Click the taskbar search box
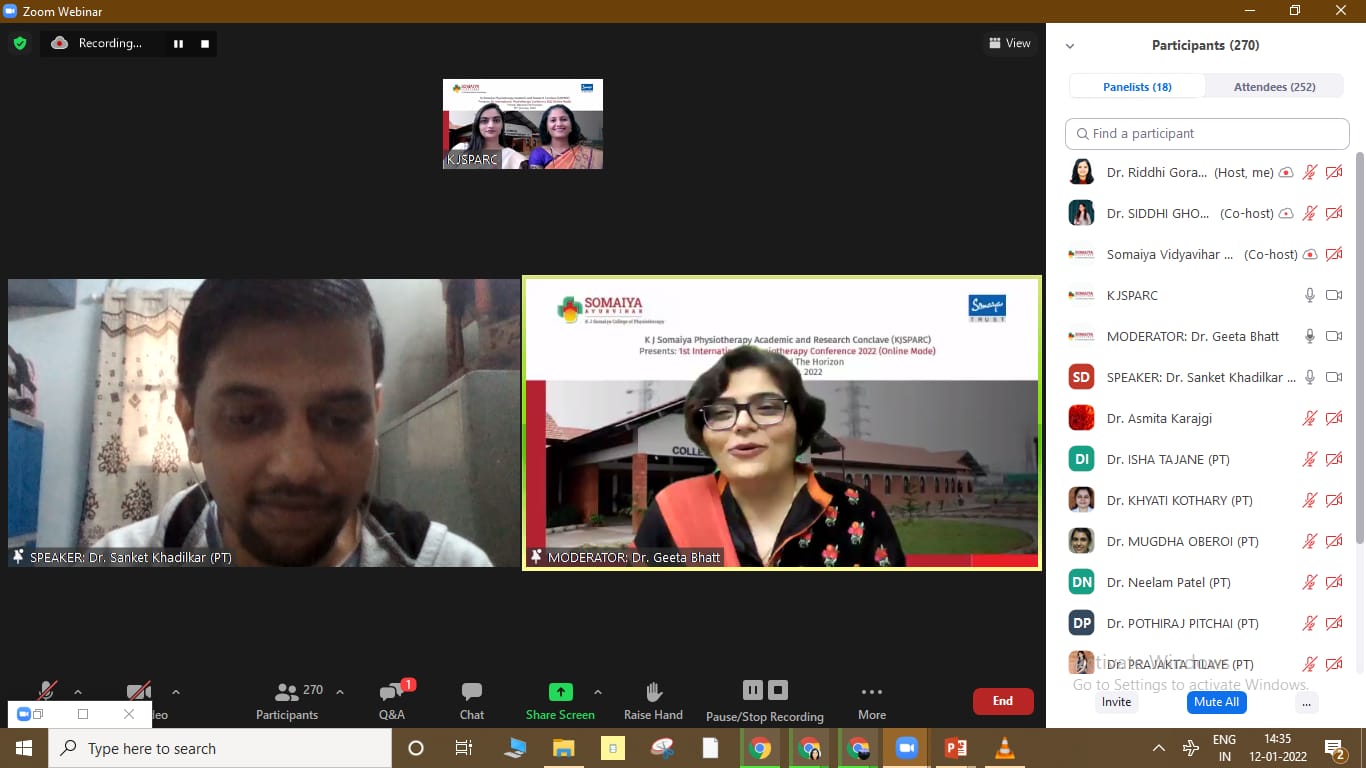This screenshot has width=1366, height=768. (219, 748)
